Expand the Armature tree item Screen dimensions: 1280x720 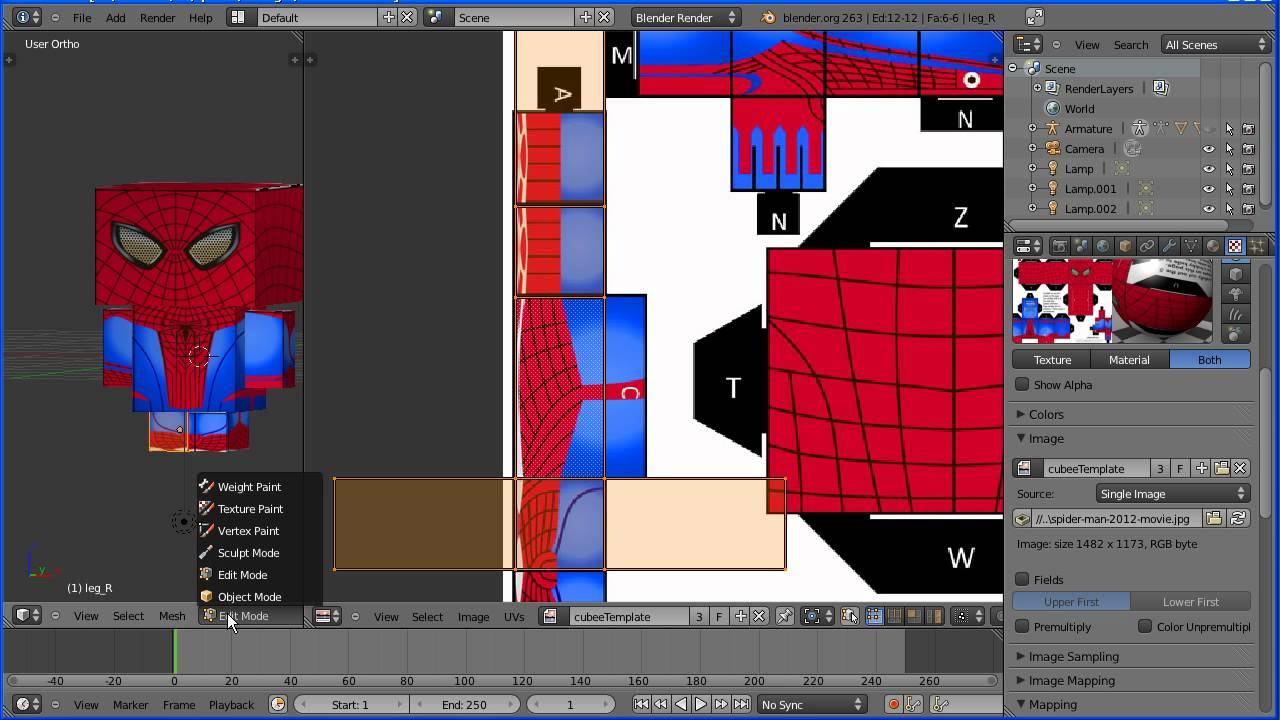pos(1032,129)
